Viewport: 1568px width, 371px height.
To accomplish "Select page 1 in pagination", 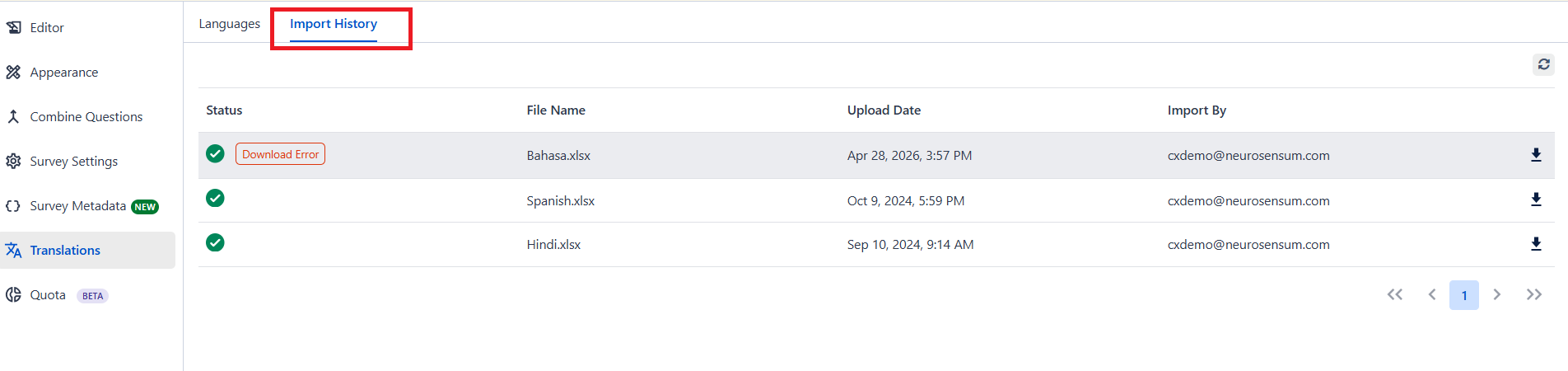I will (1463, 295).
